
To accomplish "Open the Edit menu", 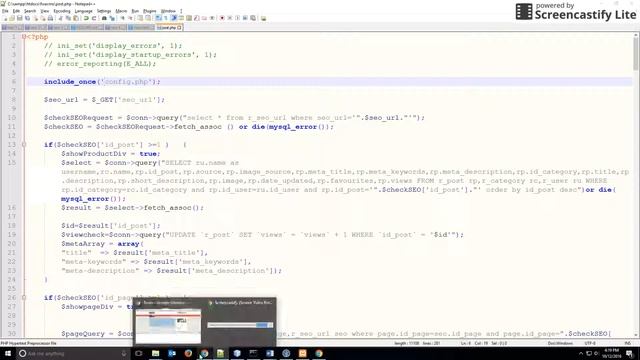I will click(x=16, y=11).
